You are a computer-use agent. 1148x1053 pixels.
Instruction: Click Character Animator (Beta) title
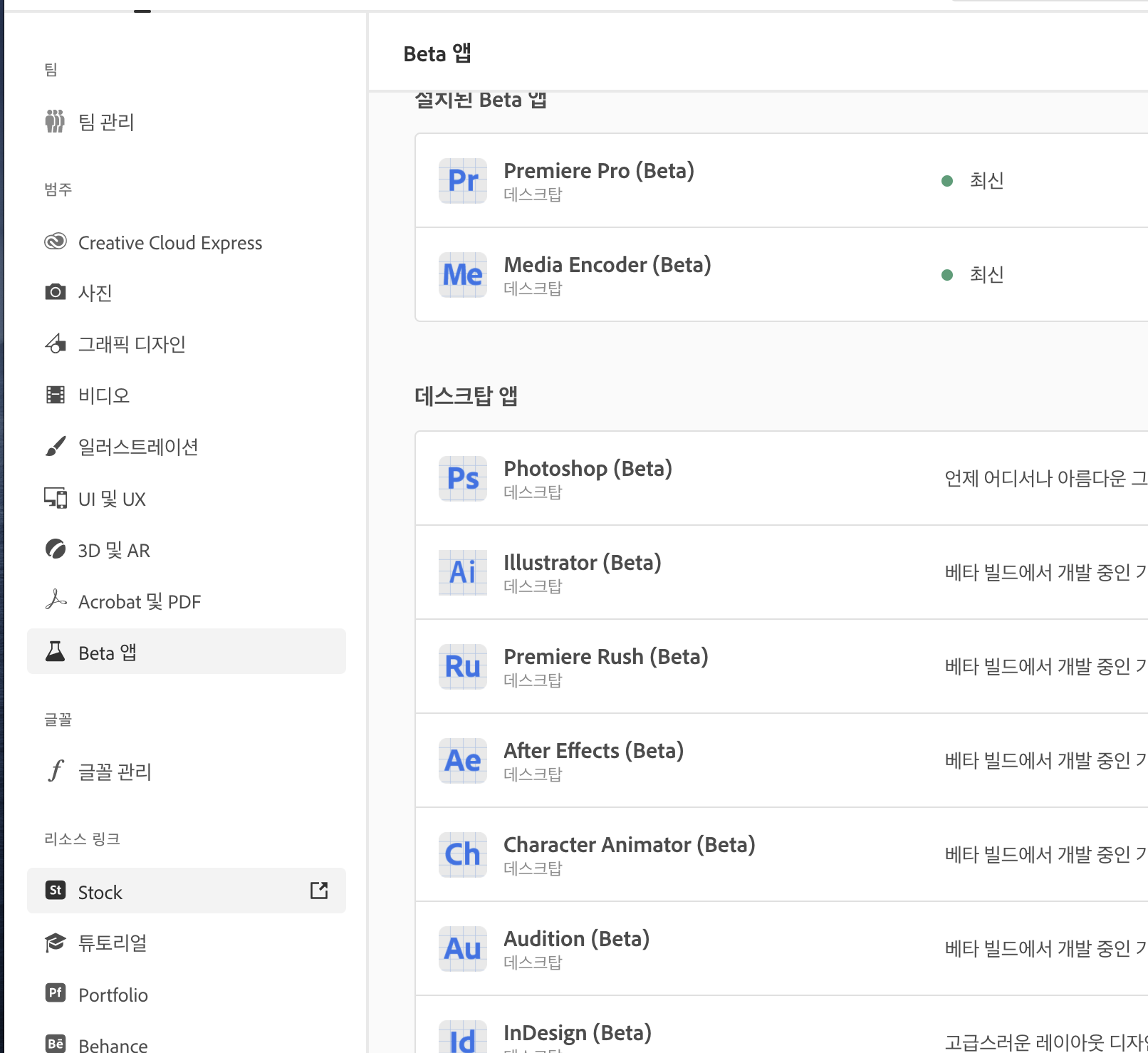(x=630, y=845)
